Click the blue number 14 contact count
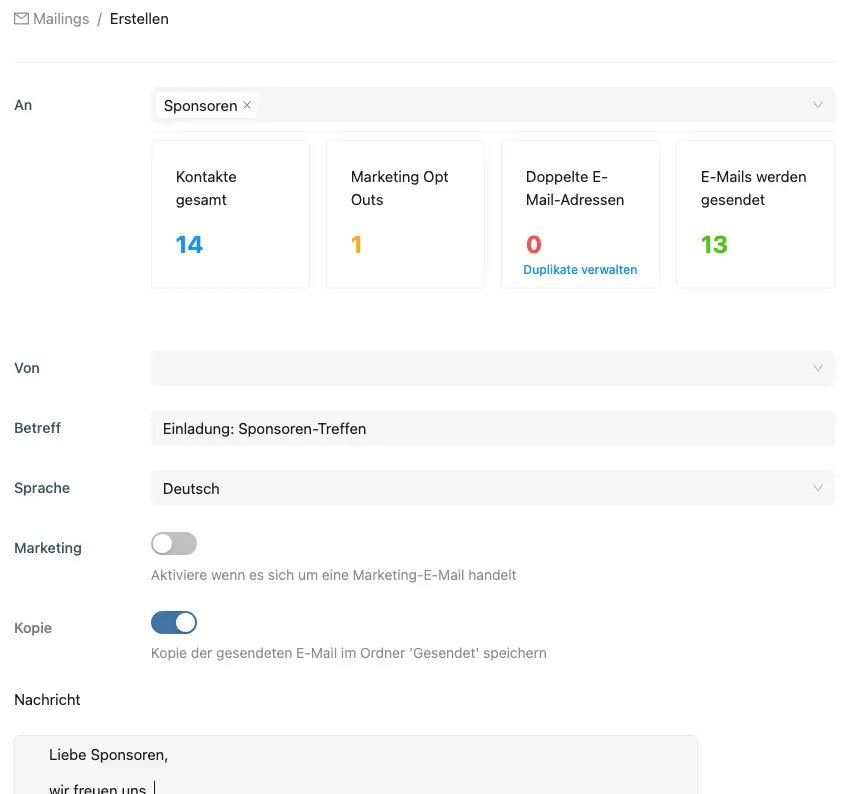Viewport: 850px width, 794px height. click(189, 245)
